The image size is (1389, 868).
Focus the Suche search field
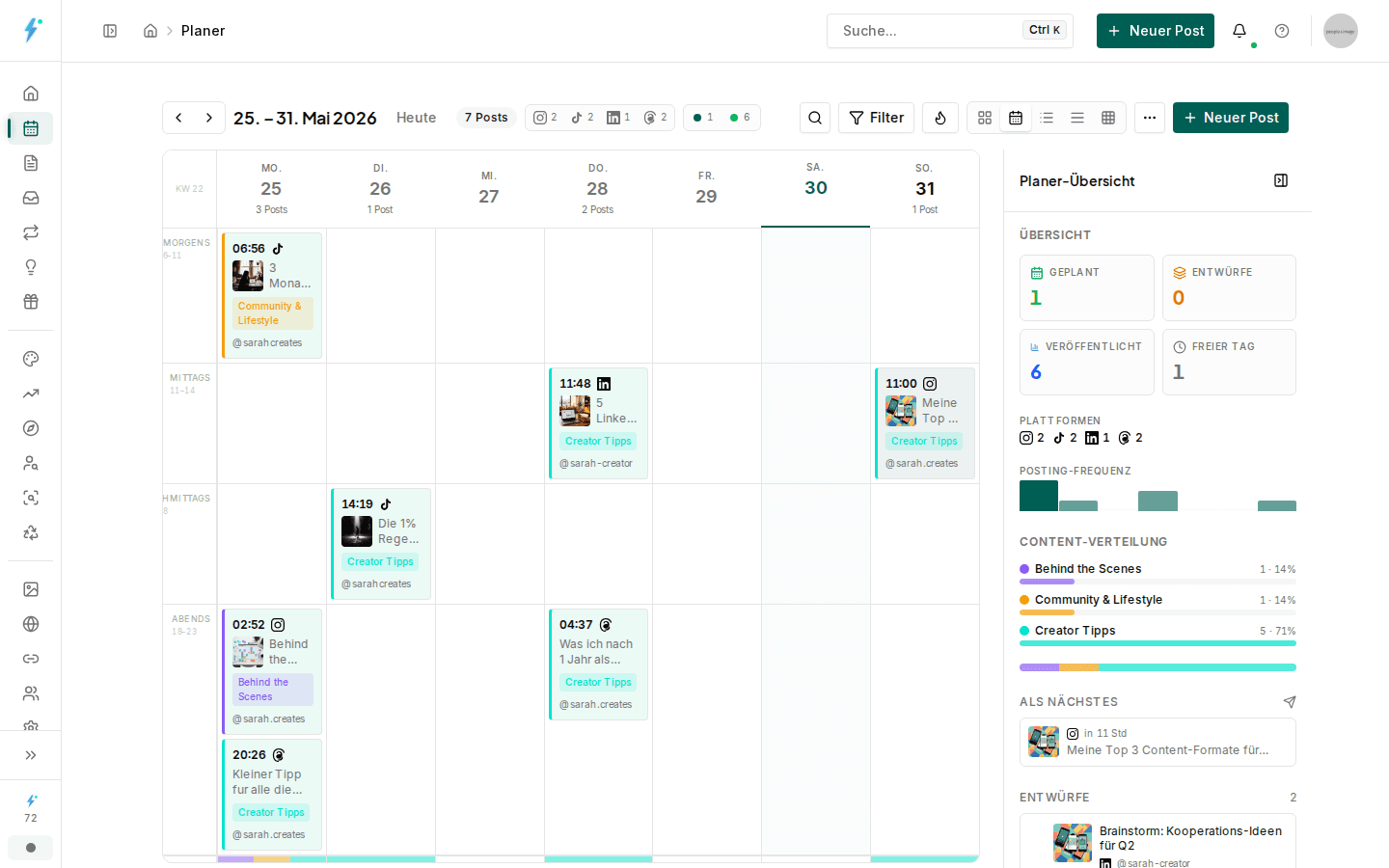950,31
